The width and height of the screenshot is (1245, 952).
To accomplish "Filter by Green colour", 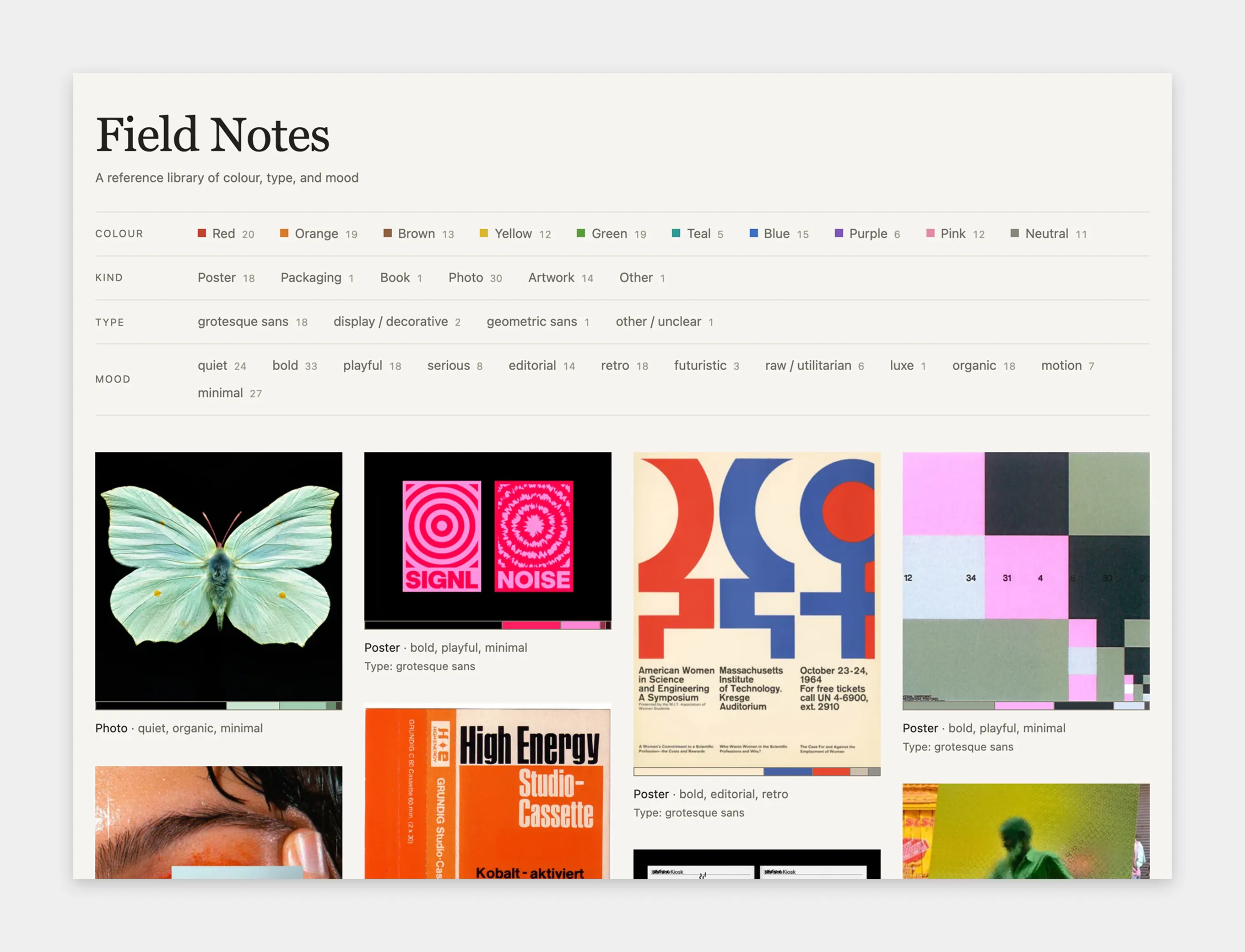I will [611, 233].
